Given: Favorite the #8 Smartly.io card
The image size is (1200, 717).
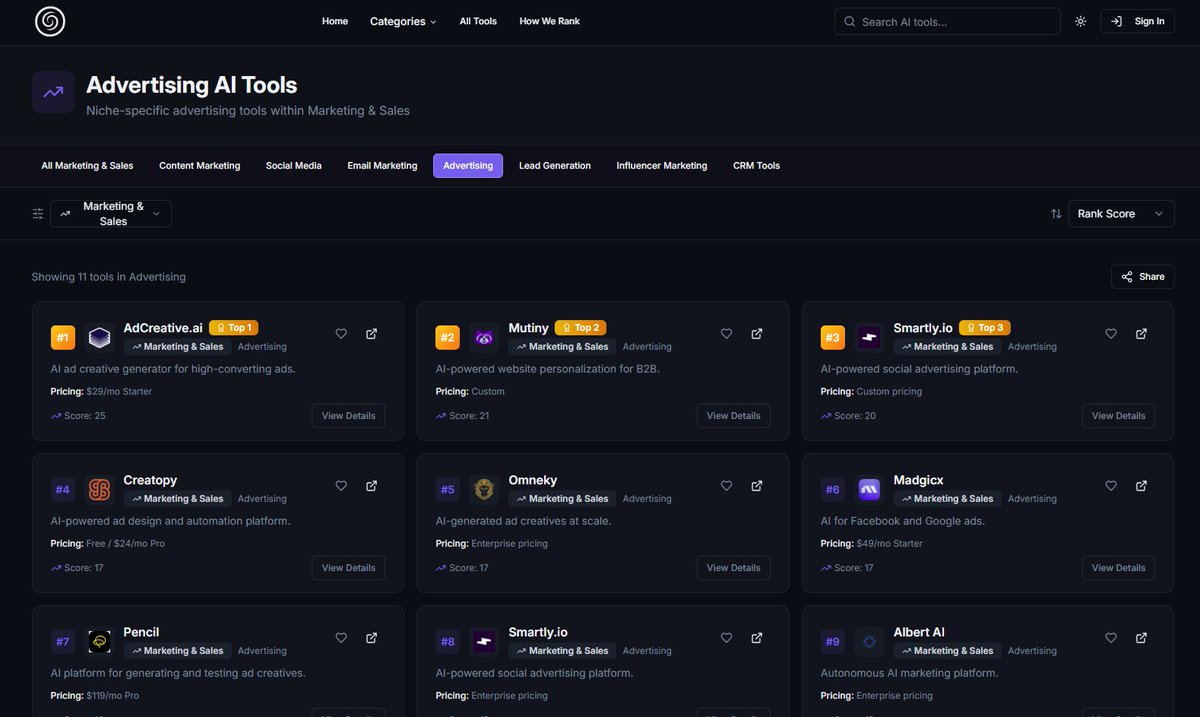Looking at the screenshot, I should pyautogui.click(x=727, y=638).
